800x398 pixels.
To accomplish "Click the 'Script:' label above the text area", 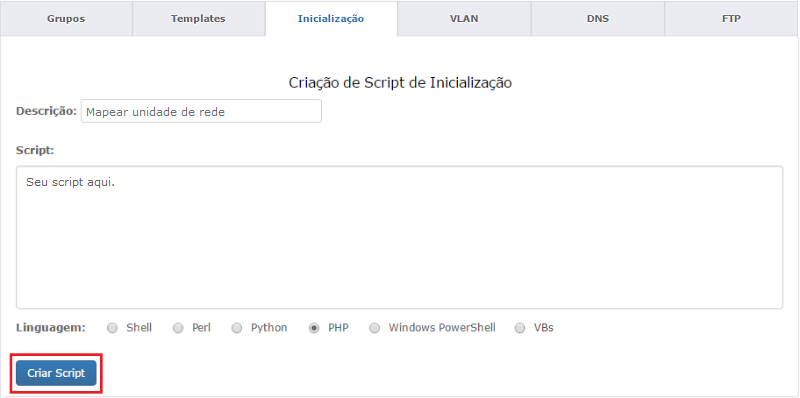I will point(35,151).
